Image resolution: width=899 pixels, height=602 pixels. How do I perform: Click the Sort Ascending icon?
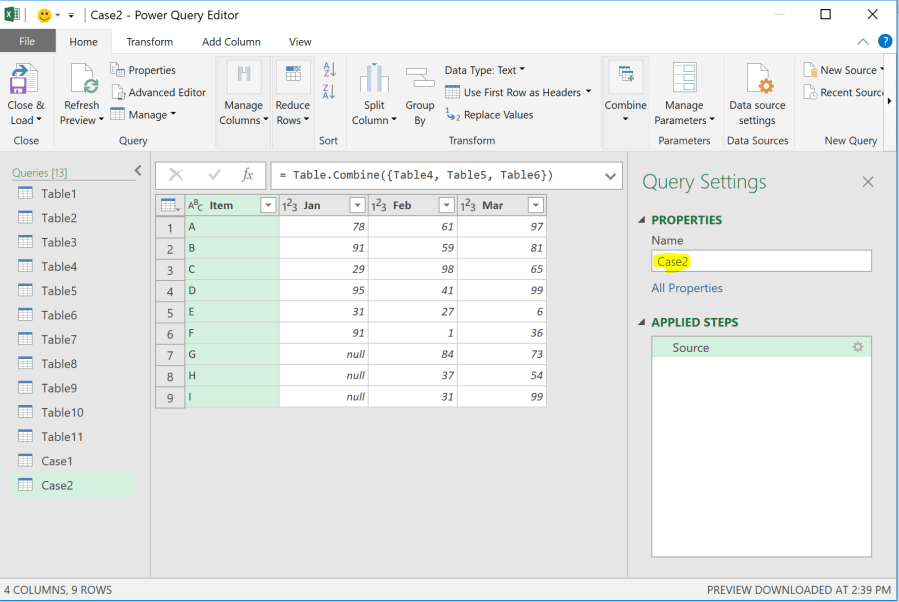[x=330, y=70]
